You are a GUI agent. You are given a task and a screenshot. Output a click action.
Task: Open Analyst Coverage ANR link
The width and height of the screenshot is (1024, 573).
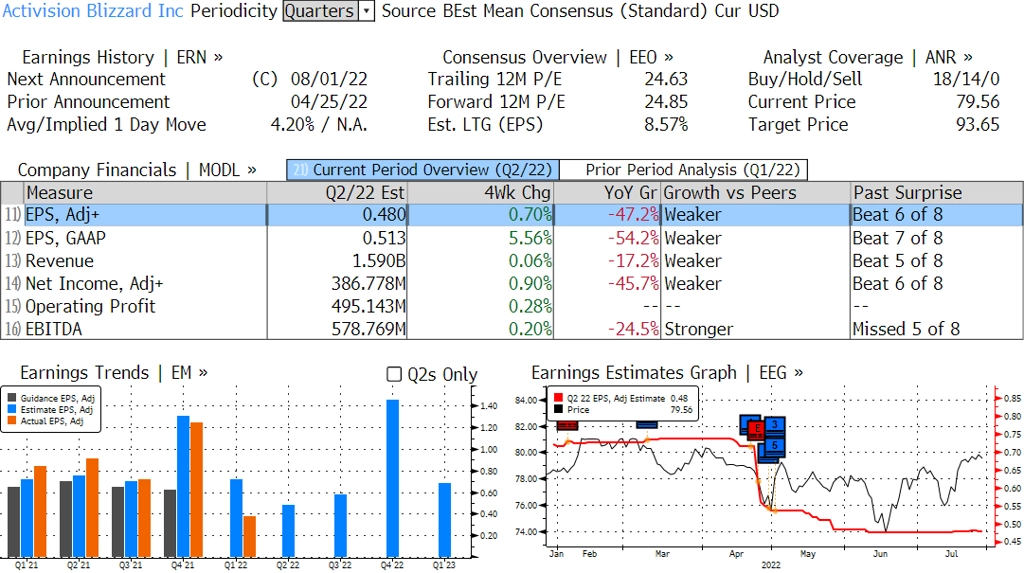(868, 57)
